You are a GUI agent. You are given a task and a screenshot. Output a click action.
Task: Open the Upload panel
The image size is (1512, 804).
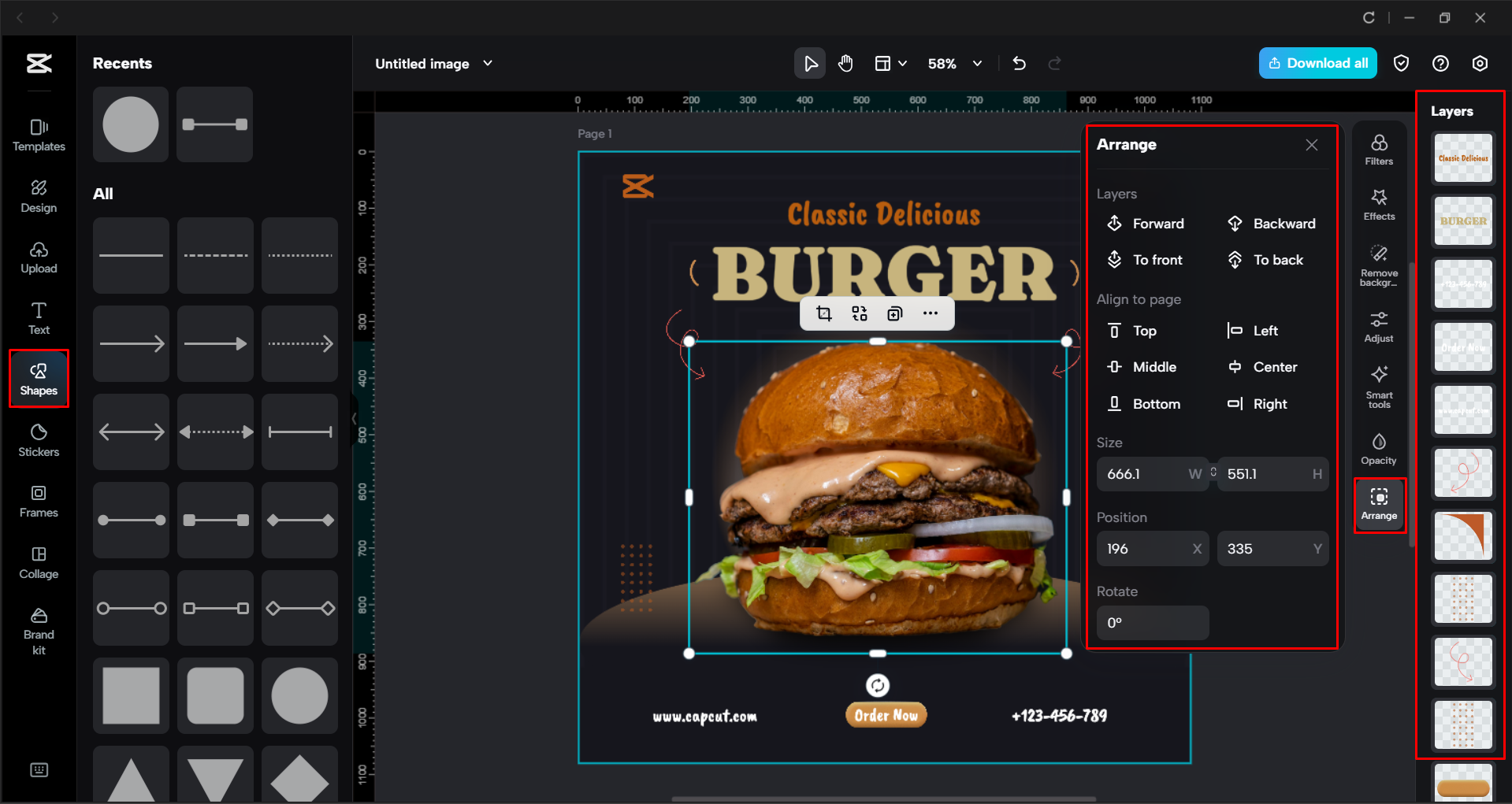[x=38, y=258]
